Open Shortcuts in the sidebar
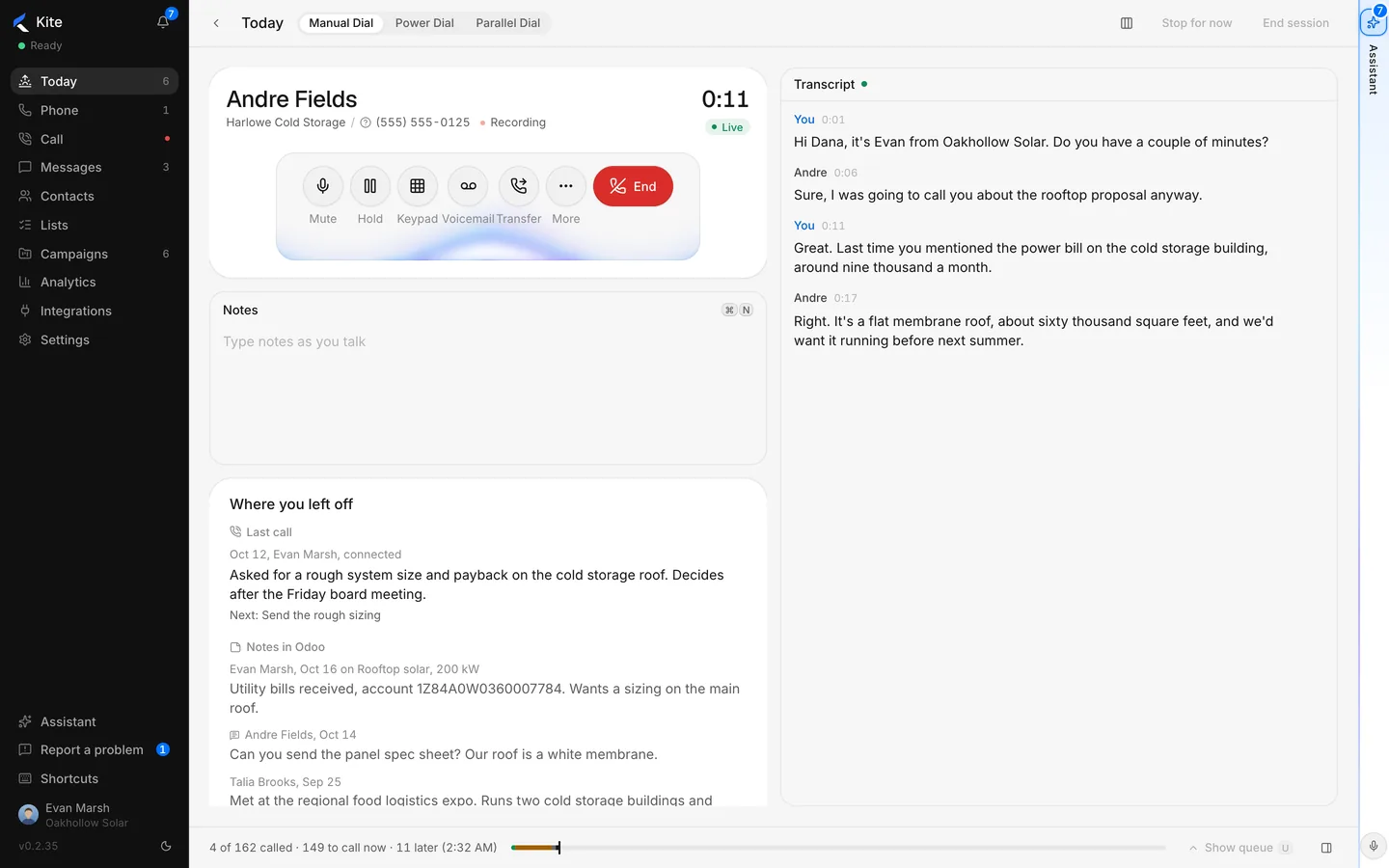Image resolution: width=1389 pixels, height=868 pixels. pos(95,778)
